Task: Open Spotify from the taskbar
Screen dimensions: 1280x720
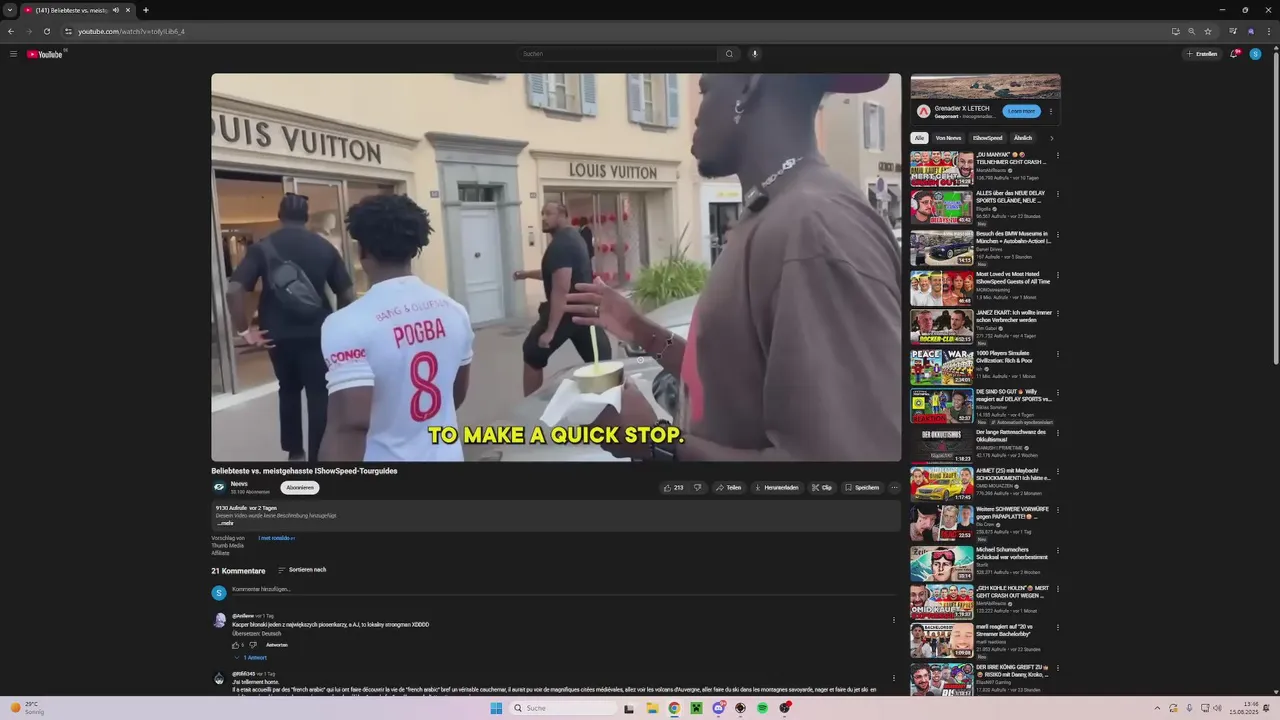Action: 762,708
